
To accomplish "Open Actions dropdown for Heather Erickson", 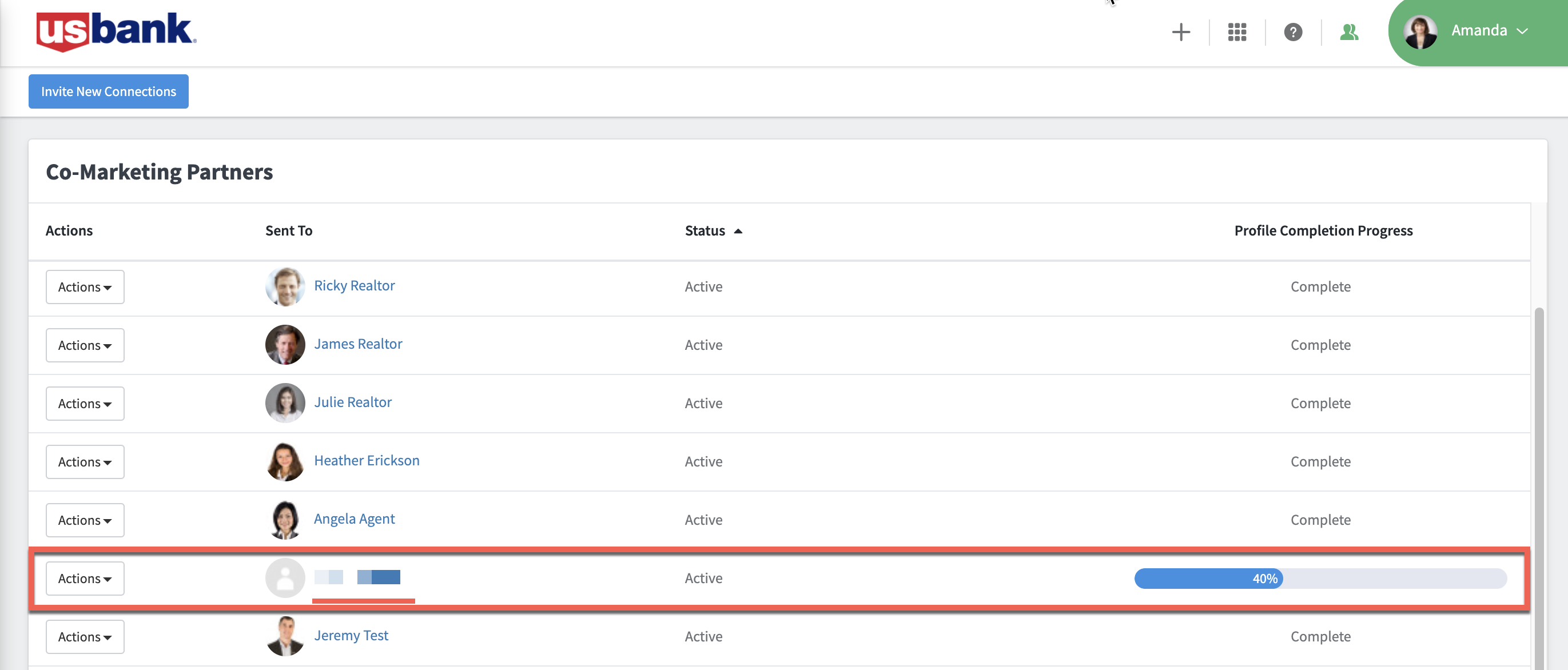I will 85,462.
